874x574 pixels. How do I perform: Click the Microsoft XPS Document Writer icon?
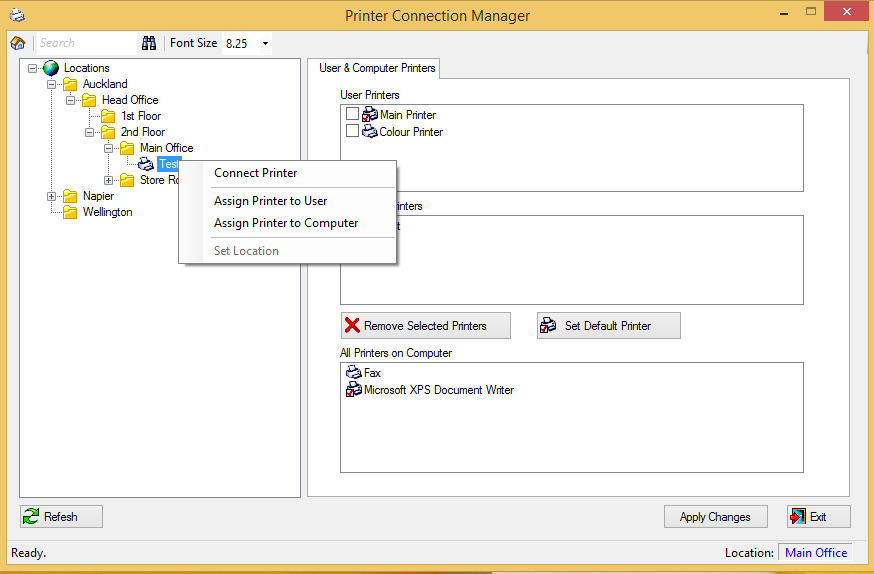coord(353,390)
